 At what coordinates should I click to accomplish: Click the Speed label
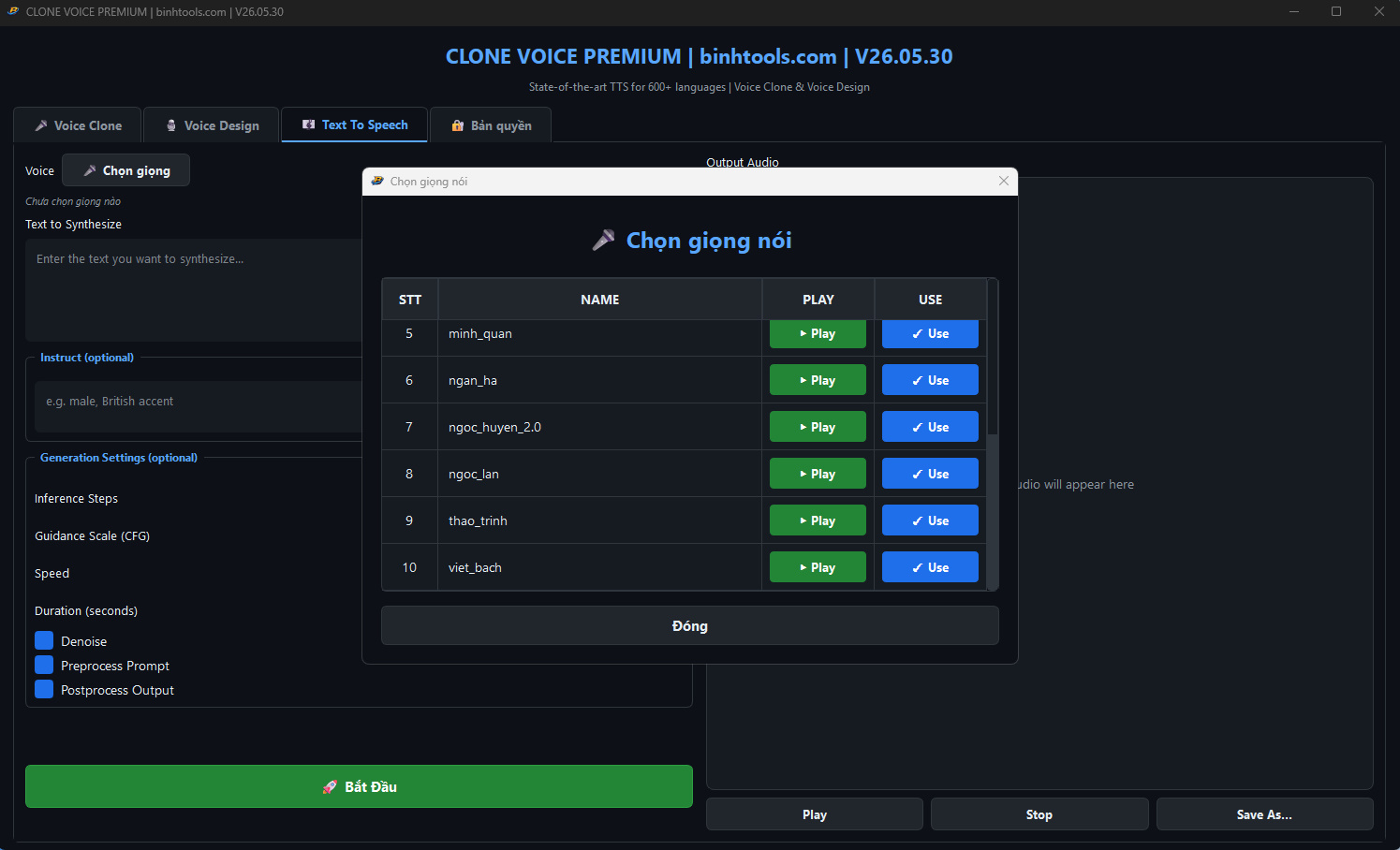52,573
